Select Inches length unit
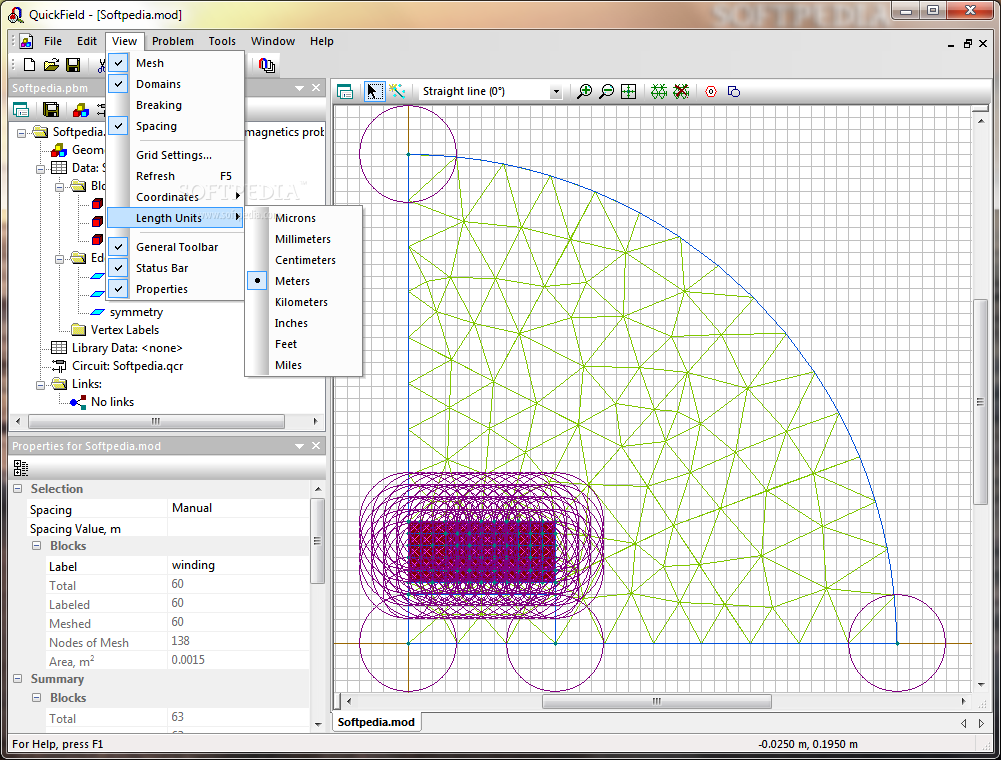This screenshot has width=1001, height=760. click(x=304, y=324)
